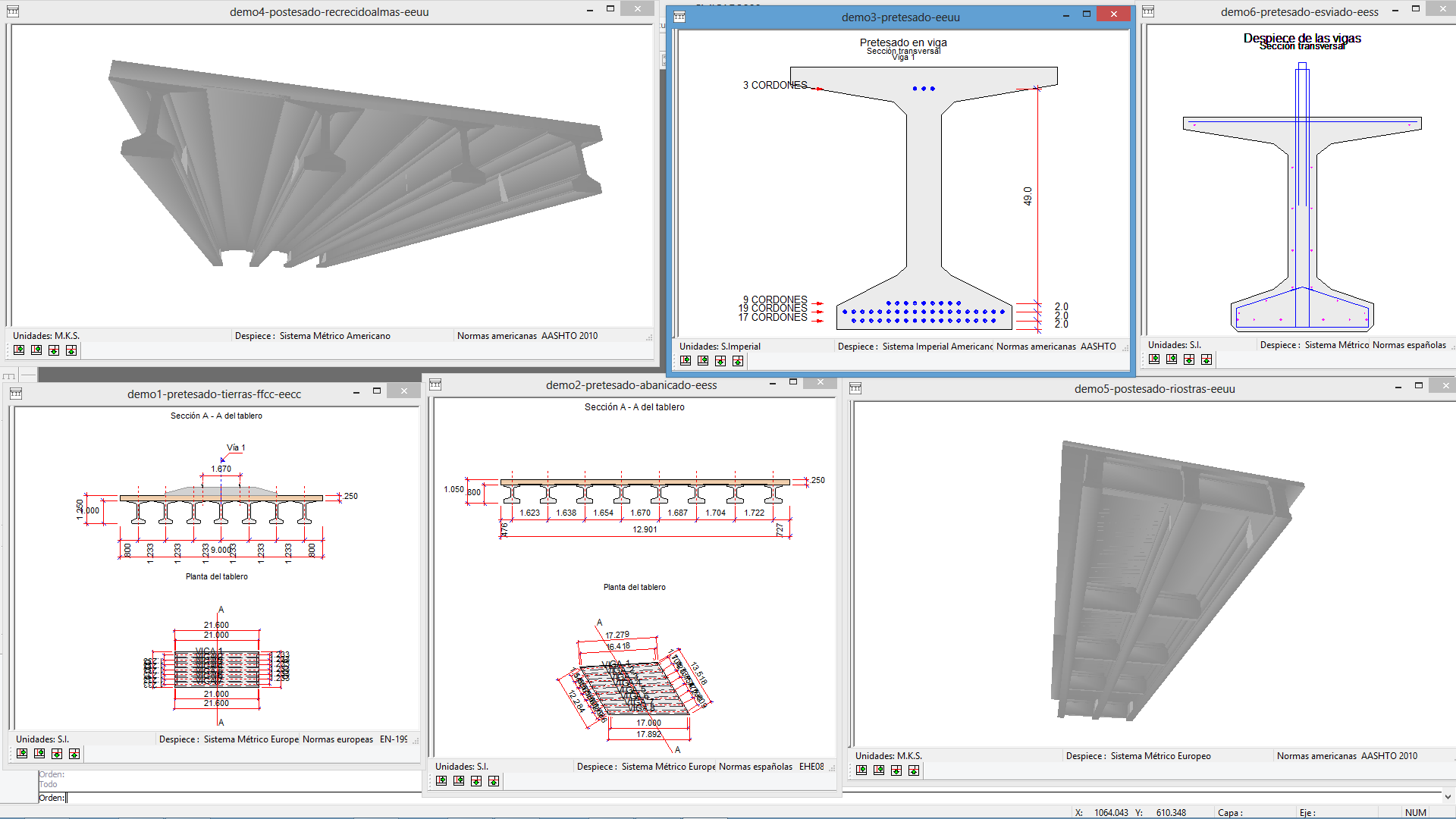The height and width of the screenshot is (819, 1456).
Task: Click Despiece: Sistema Métrico Europeo in demo5
Action: (1137, 756)
